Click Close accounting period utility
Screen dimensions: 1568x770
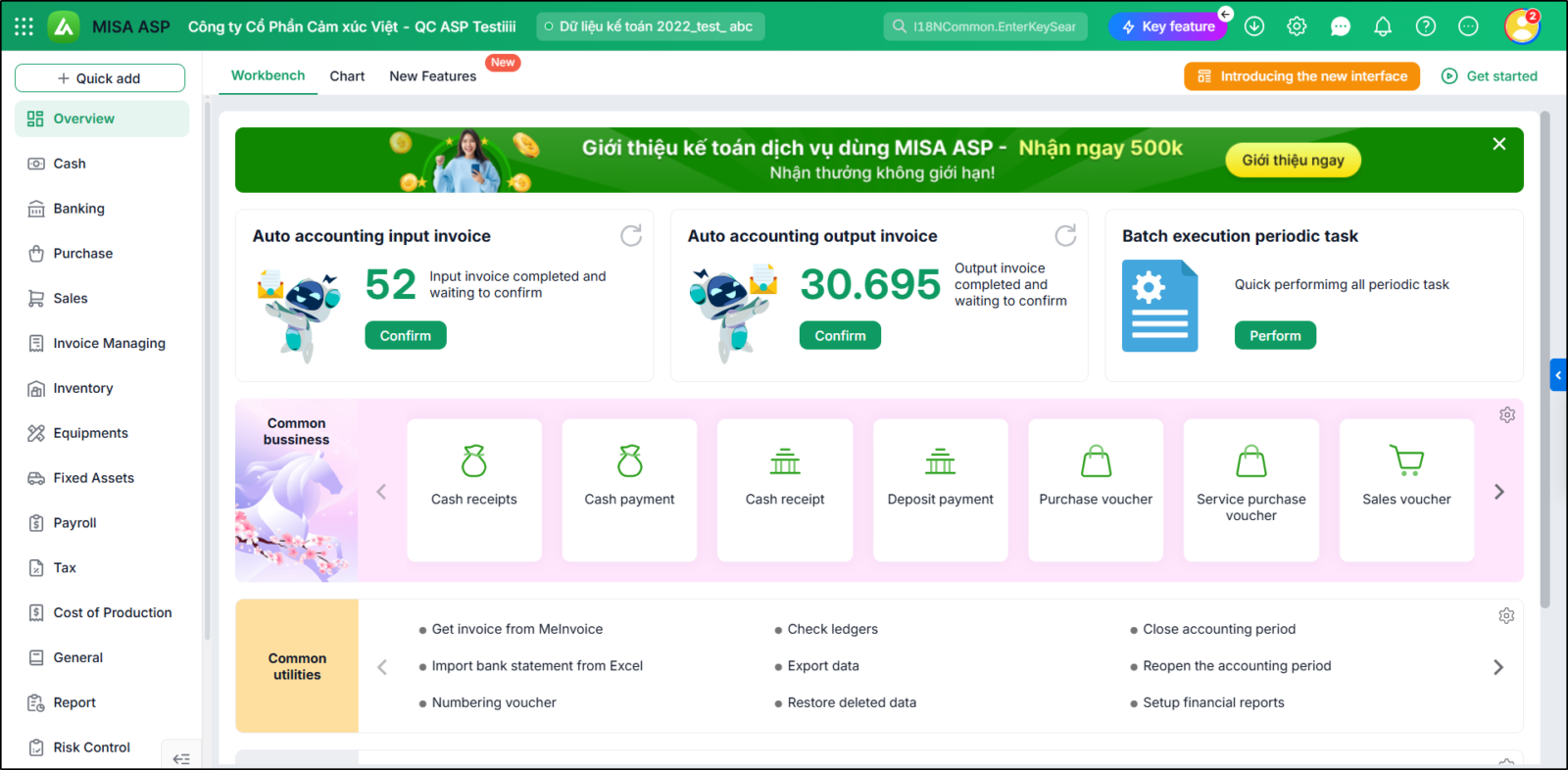click(x=1219, y=629)
